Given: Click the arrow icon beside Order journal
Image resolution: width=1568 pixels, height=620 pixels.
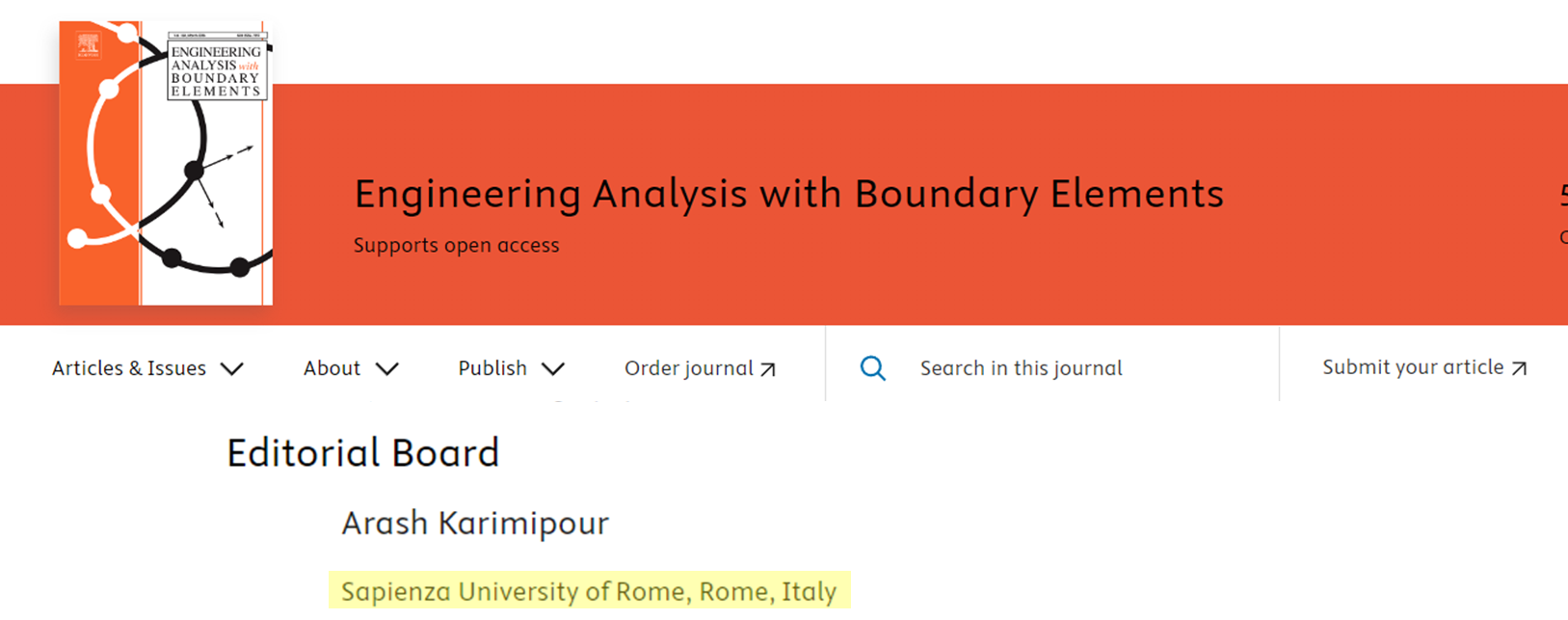Looking at the screenshot, I should click(x=768, y=369).
